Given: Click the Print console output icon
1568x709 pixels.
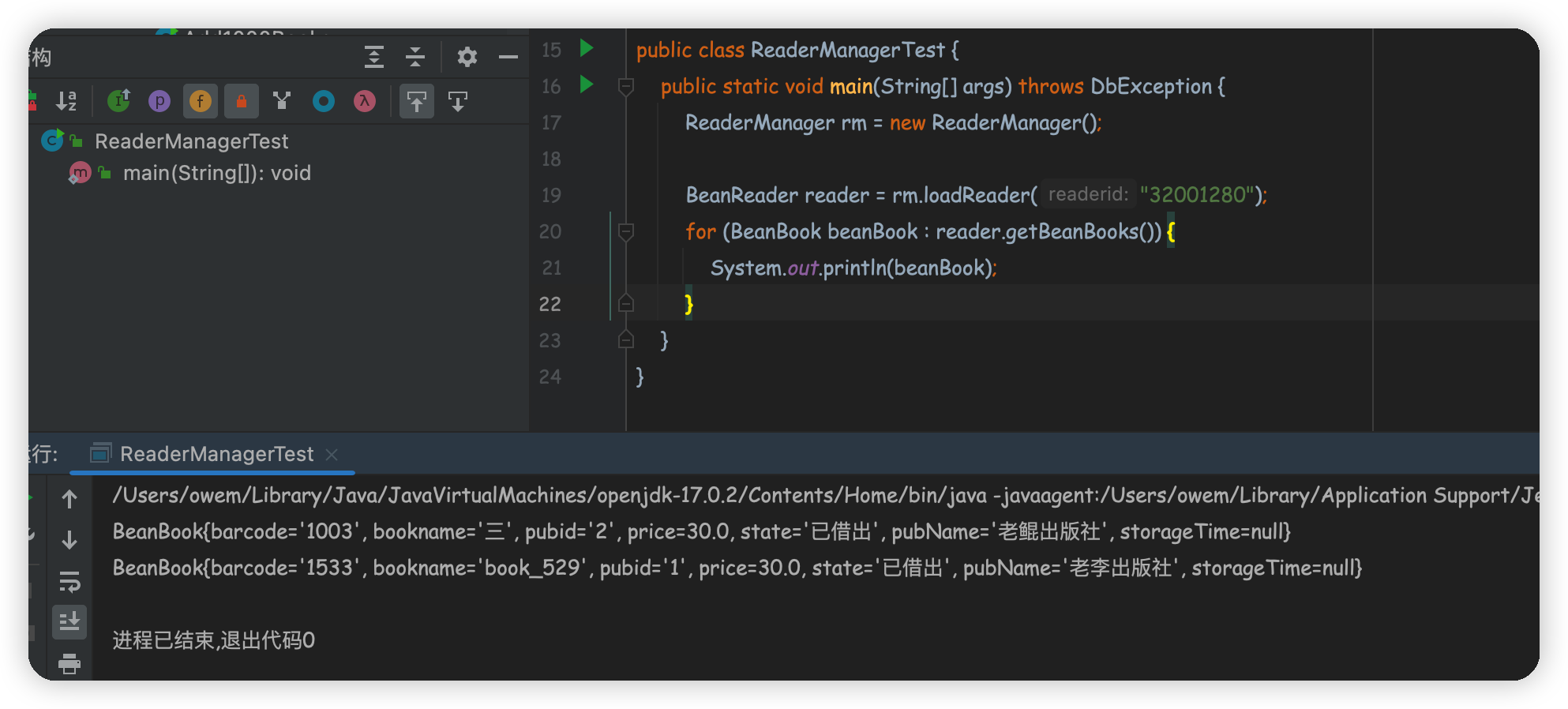Looking at the screenshot, I should 69,663.
